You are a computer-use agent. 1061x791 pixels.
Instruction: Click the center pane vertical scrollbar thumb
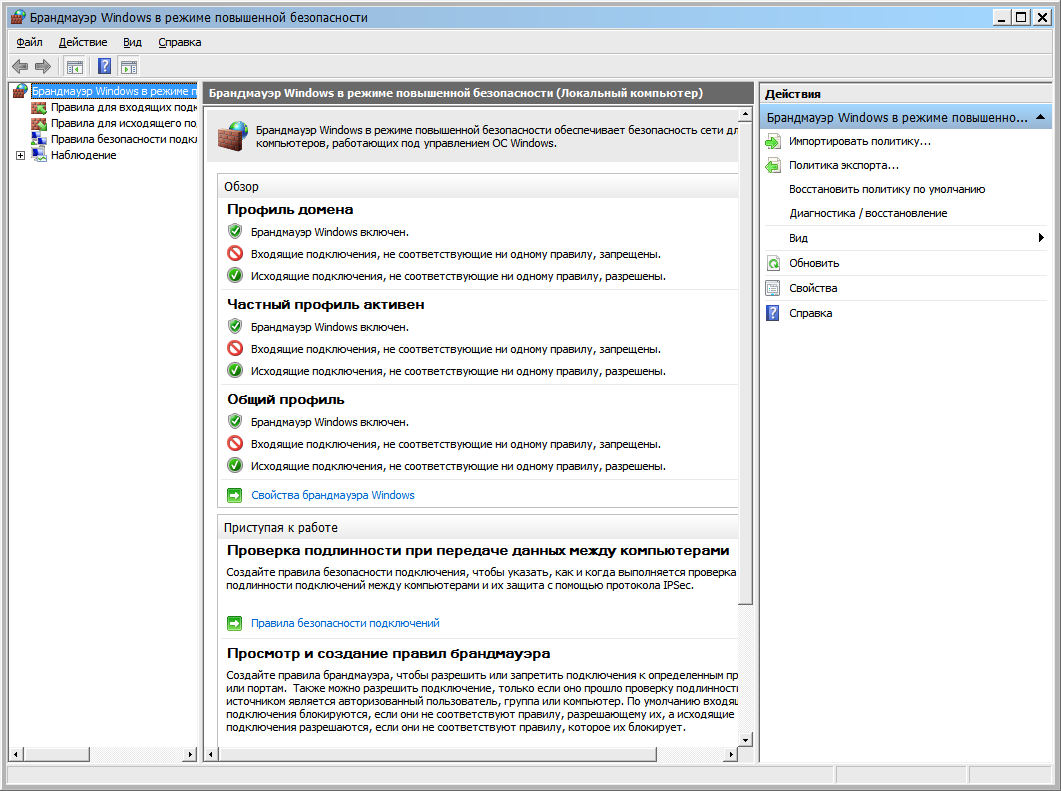[x=745, y=363]
